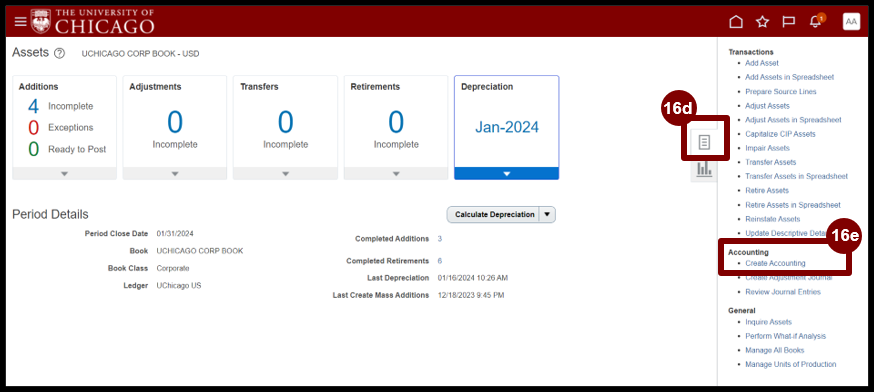Click the Create Accounting link
874x392 pixels.
tap(775, 263)
